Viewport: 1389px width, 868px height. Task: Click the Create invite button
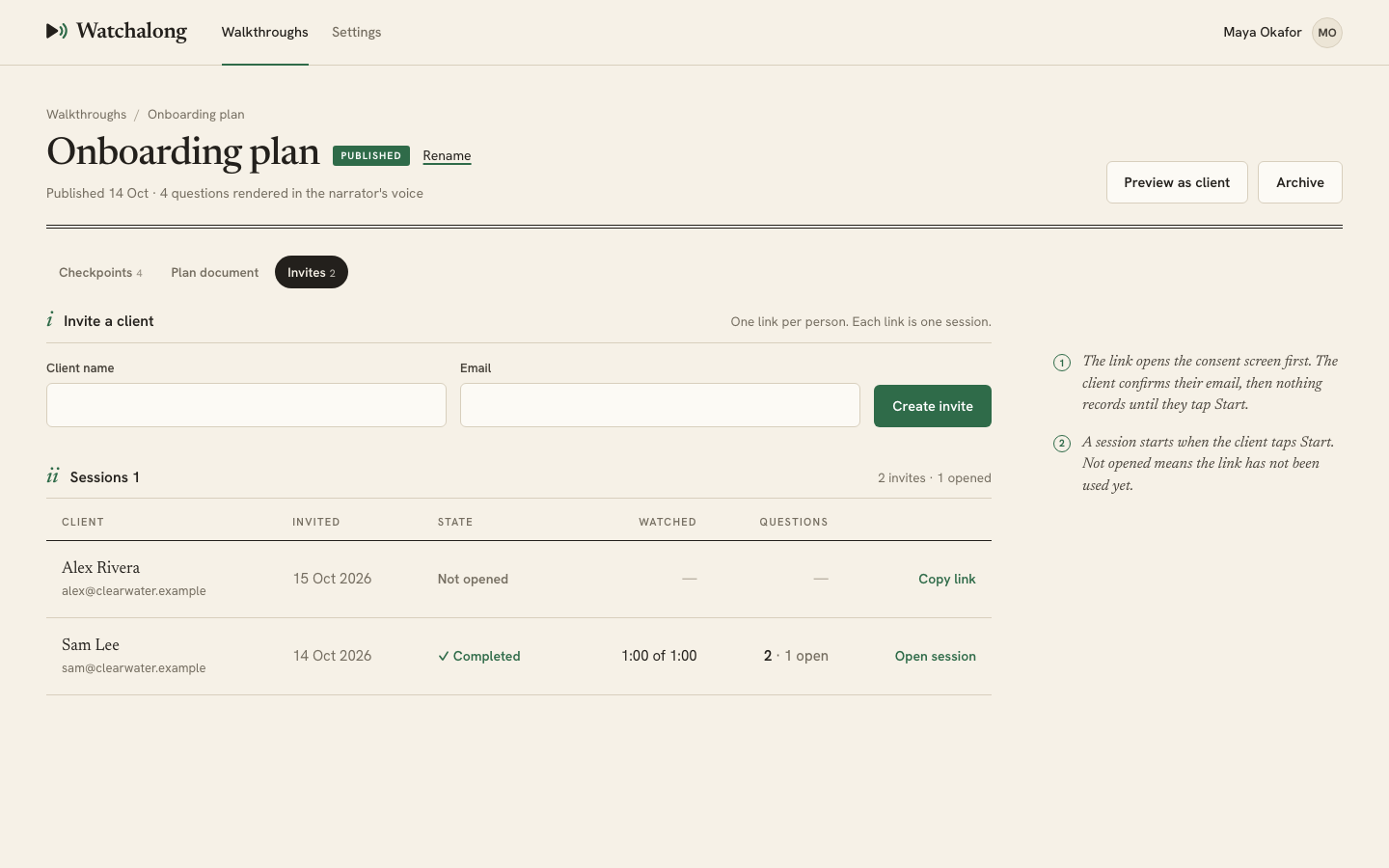click(933, 406)
